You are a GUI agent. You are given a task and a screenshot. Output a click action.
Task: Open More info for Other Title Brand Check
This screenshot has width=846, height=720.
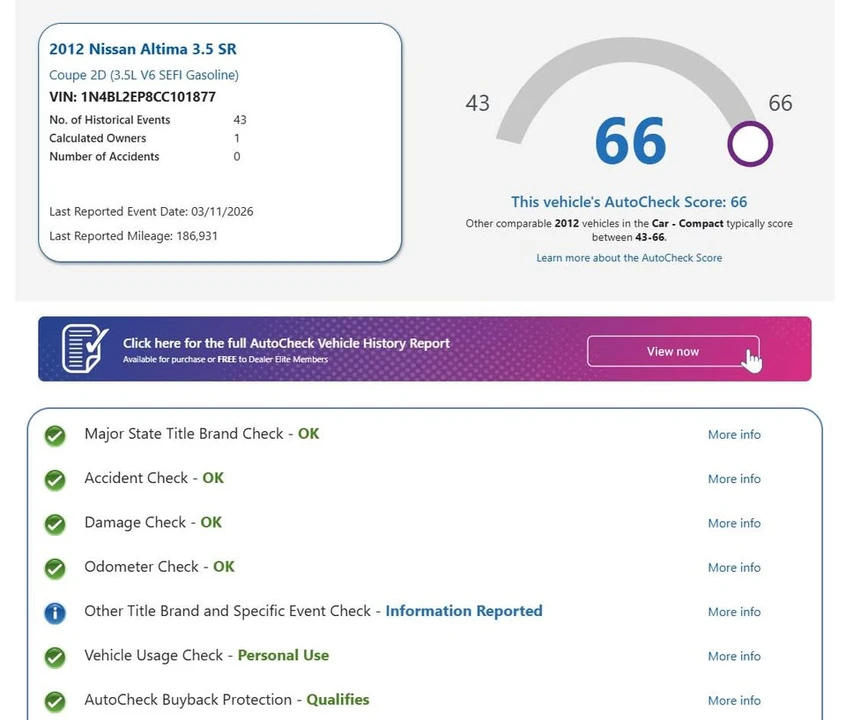tap(734, 612)
